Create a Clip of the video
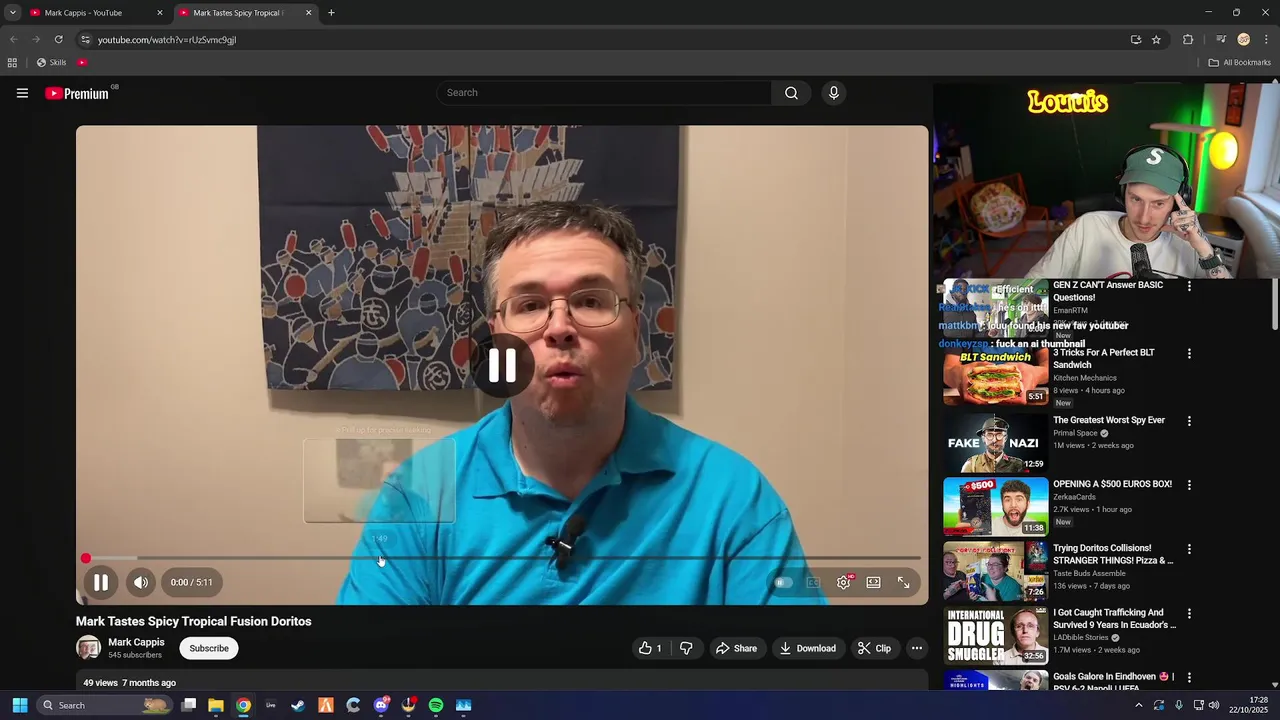1280x720 pixels. coord(875,648)
